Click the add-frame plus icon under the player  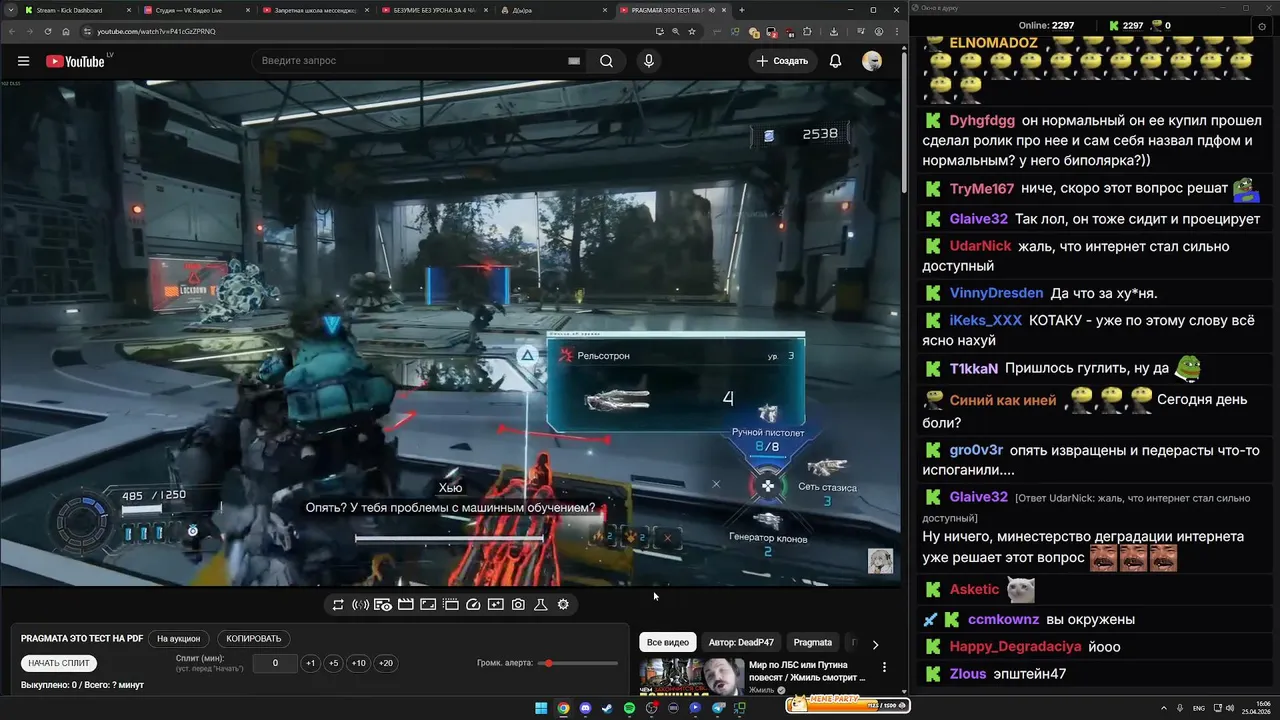tap(496, 605)
